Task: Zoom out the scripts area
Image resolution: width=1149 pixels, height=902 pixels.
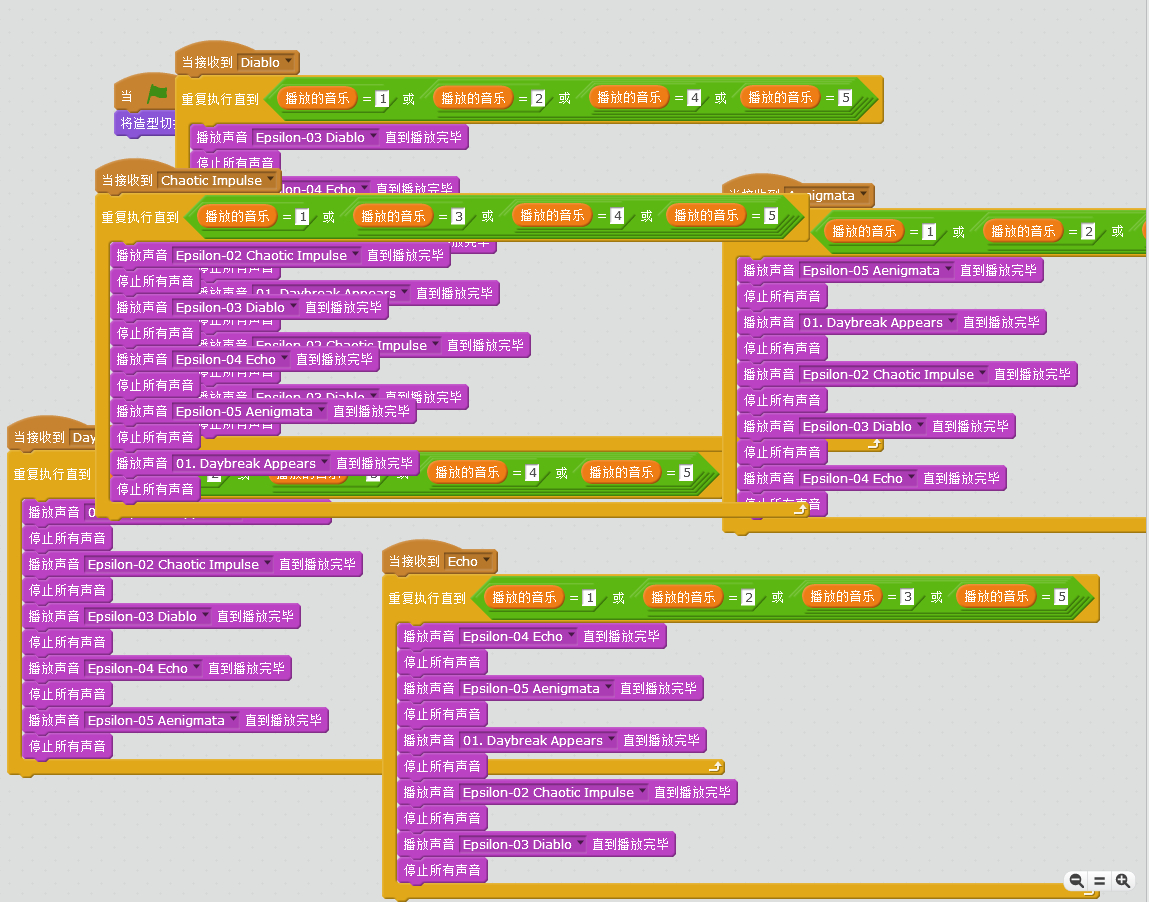Action: point(1076,880)
